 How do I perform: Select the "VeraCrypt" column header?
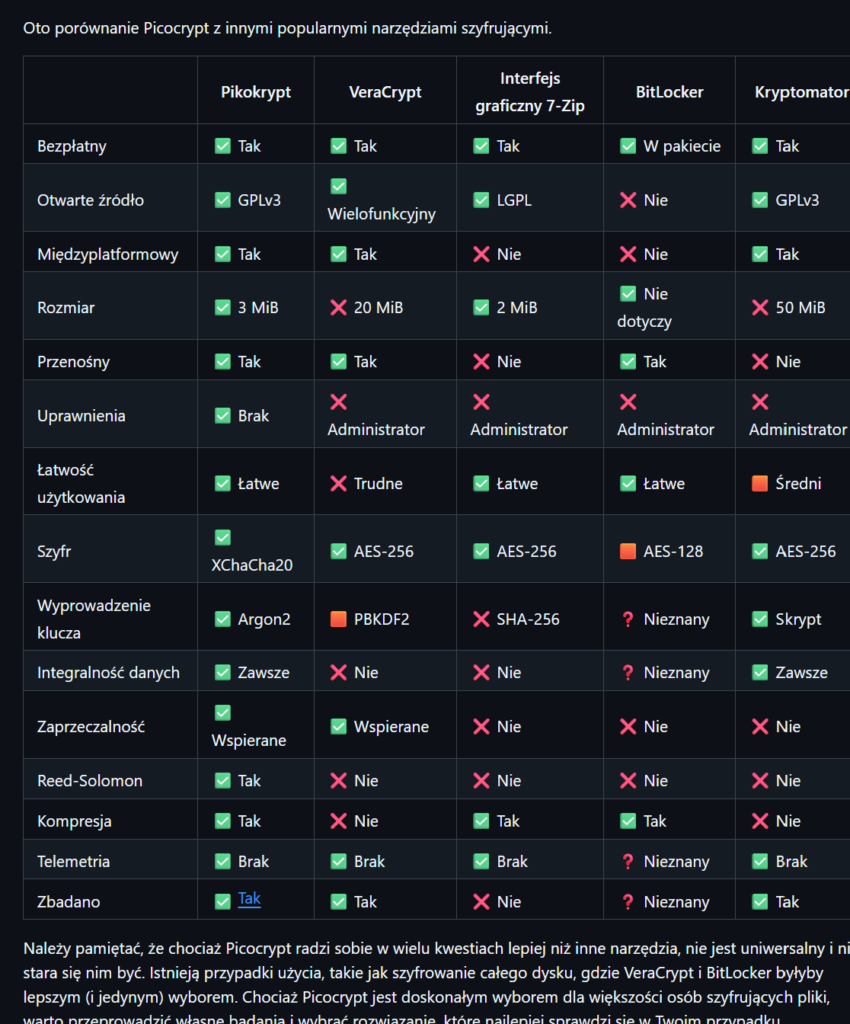[x=385, y=92]
